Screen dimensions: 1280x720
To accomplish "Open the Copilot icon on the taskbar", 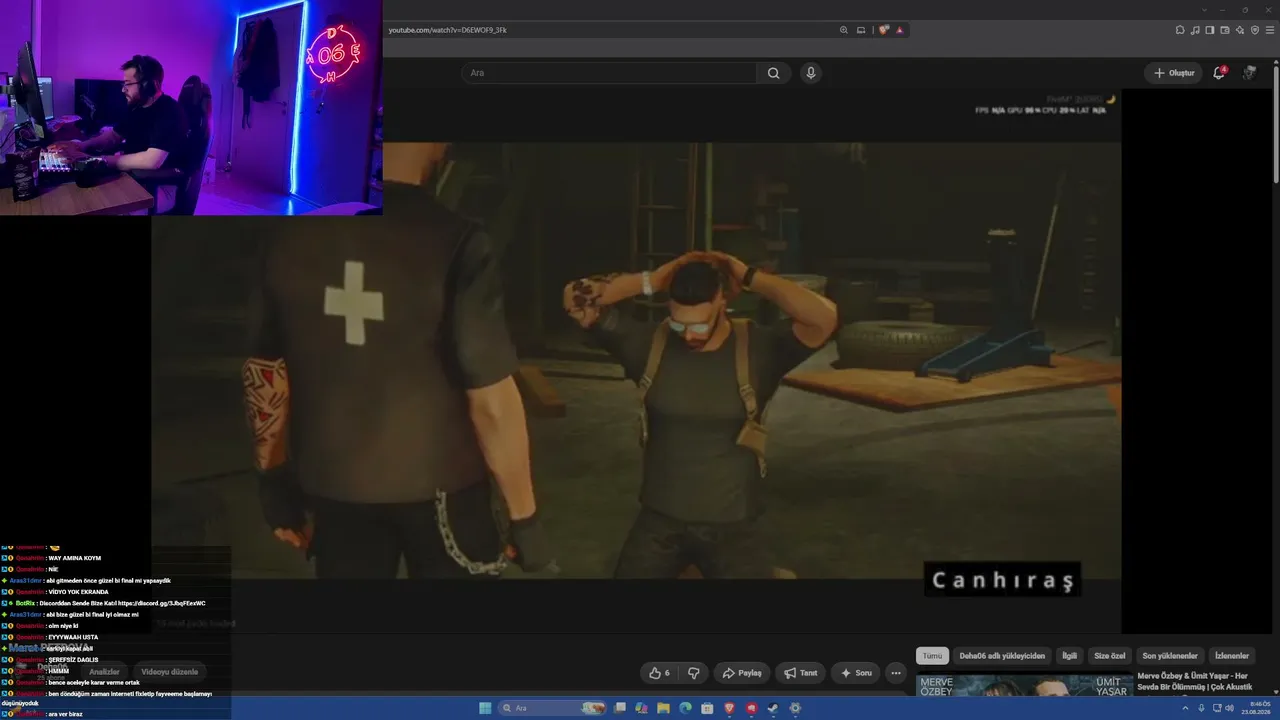I will coord(642,708).
